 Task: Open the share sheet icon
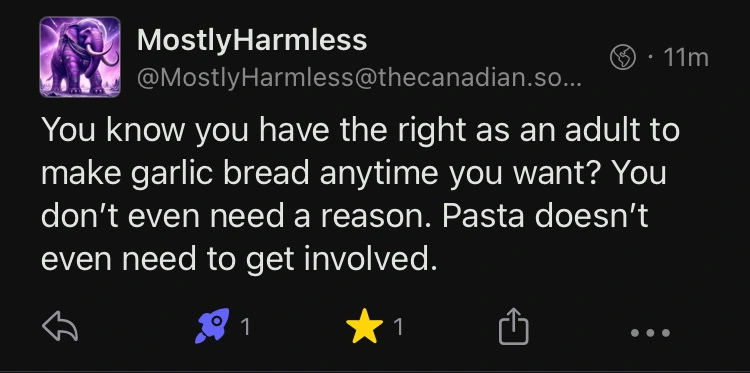coord(514,326)
